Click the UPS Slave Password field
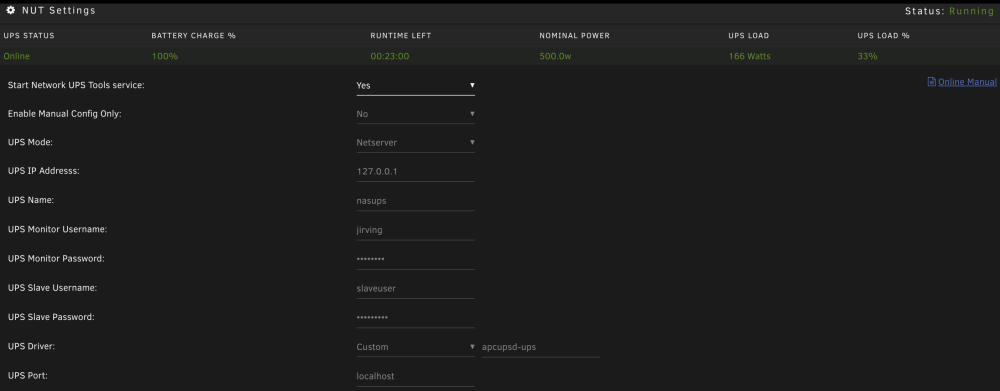 click(x=415, y=318)
